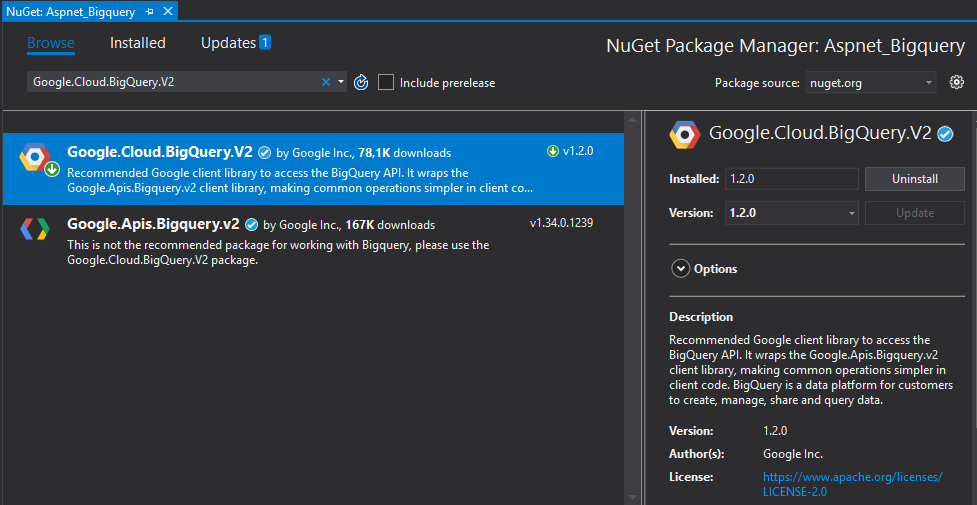Switch to the Browse tab
977x505 pixels.
click(50, 43)
